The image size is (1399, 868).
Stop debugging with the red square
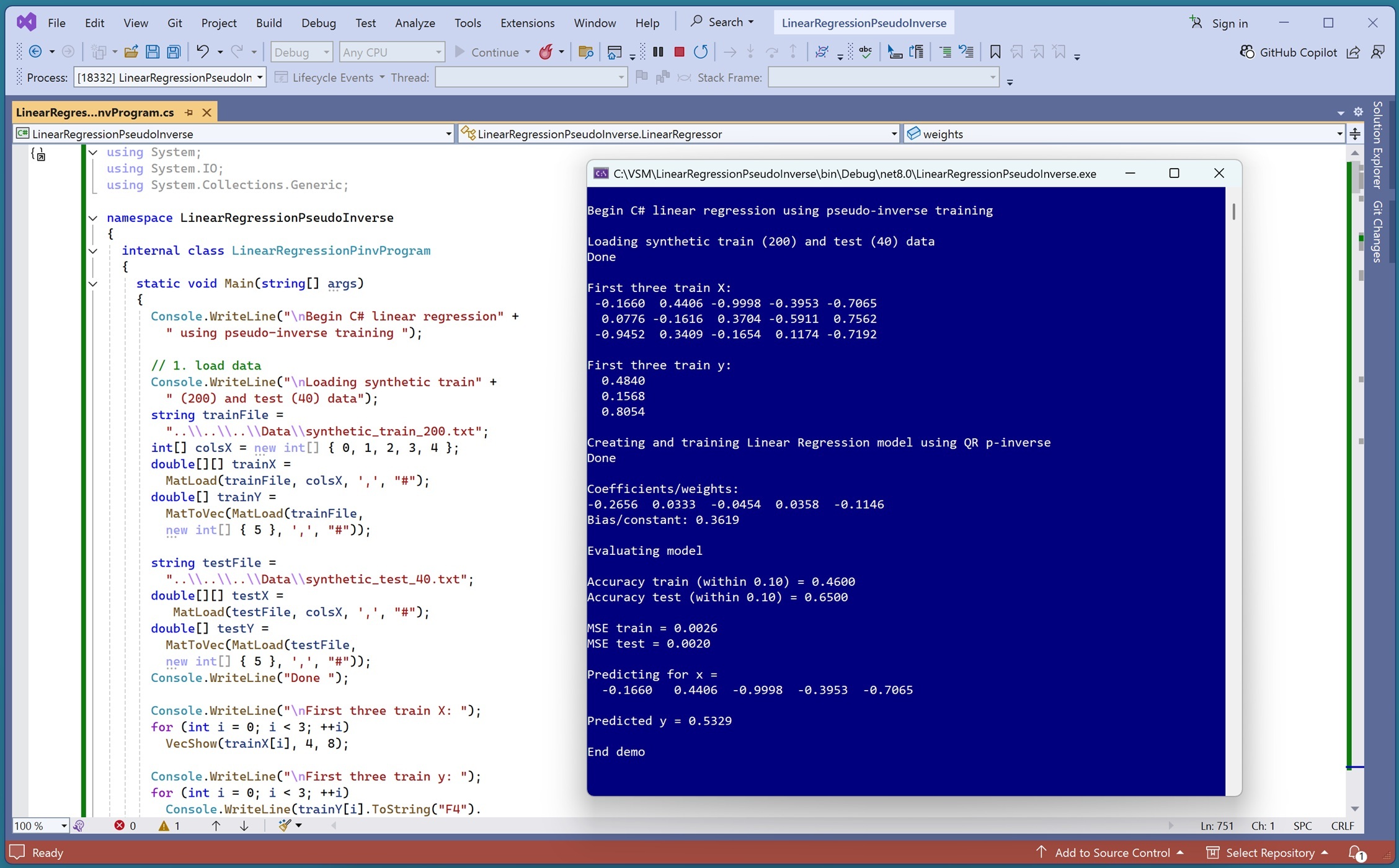679,52
